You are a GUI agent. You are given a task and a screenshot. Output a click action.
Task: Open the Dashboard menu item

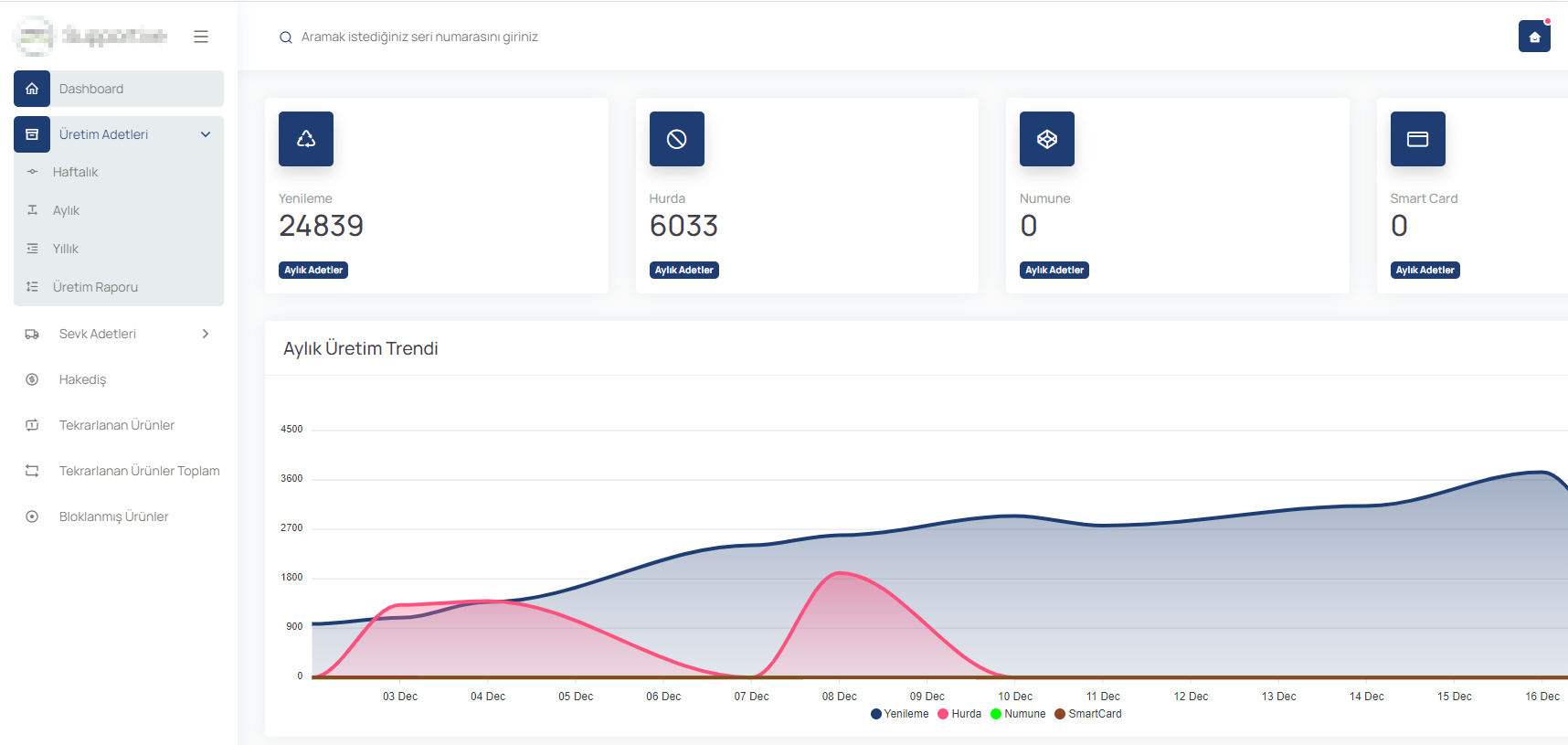[x=119, y=89]
